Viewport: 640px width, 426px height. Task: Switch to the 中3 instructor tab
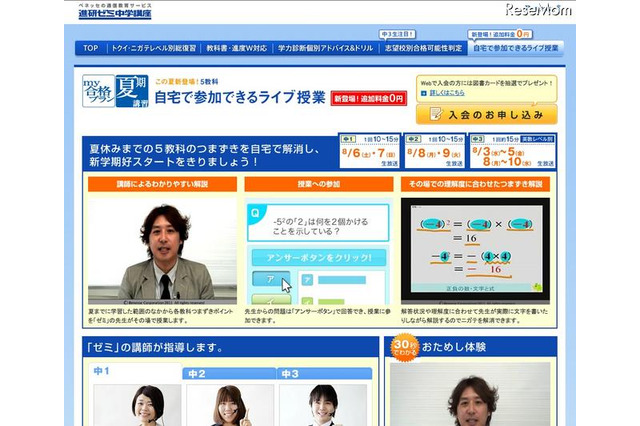pyautogui.click(x=324, y=374)
